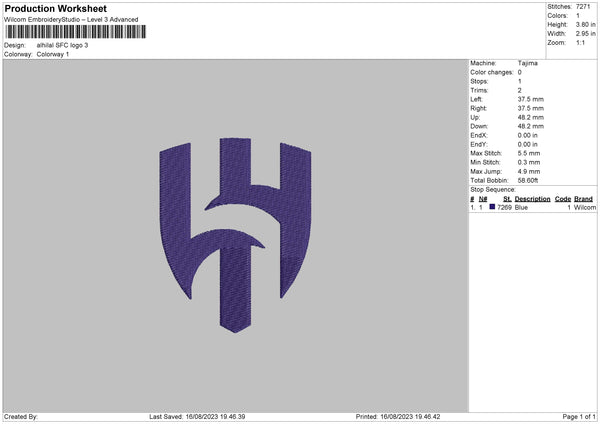
Task: Click the Code column header
Action: pyautogui.click(x=562, y=199)
